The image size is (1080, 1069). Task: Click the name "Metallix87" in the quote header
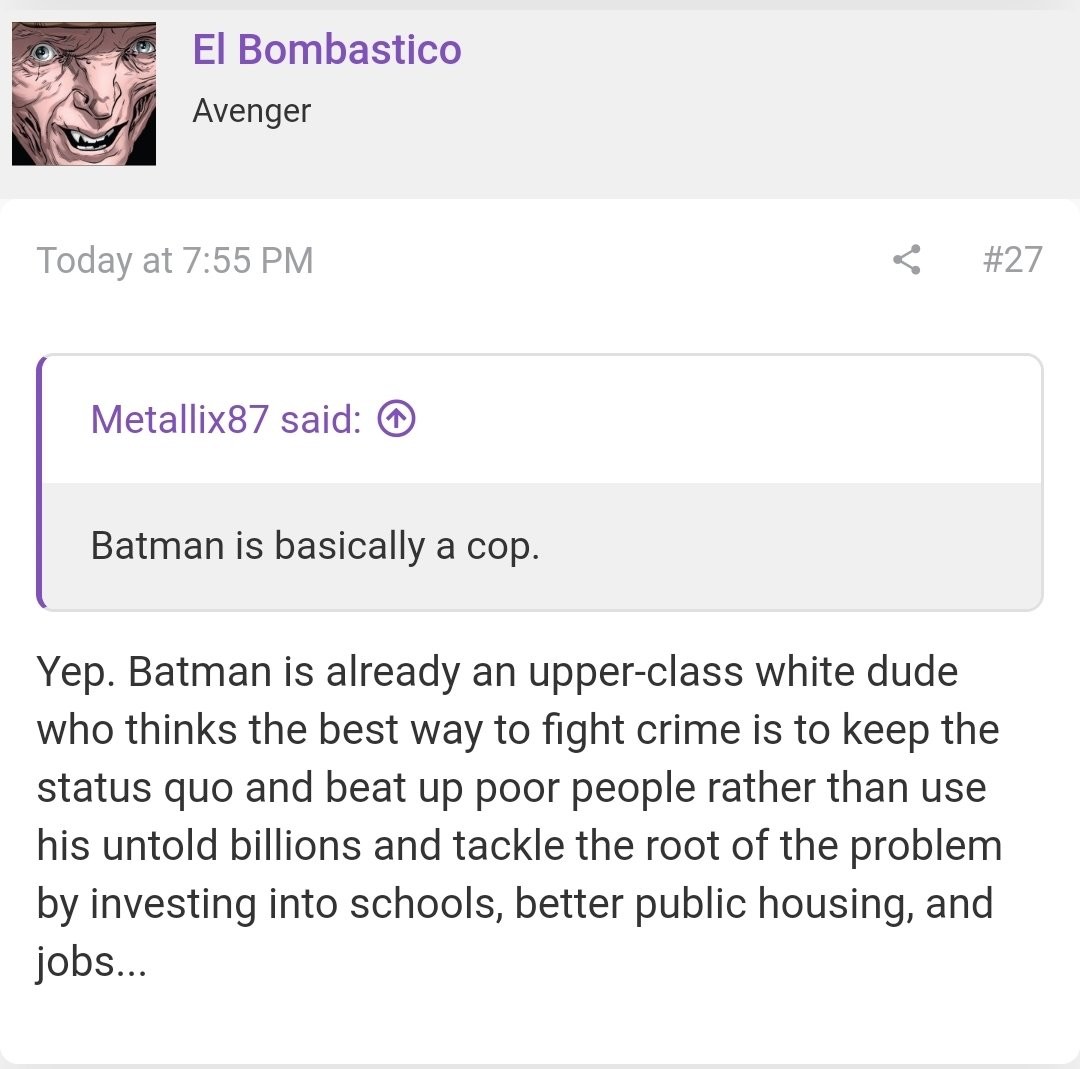click(x=179, y=420)
